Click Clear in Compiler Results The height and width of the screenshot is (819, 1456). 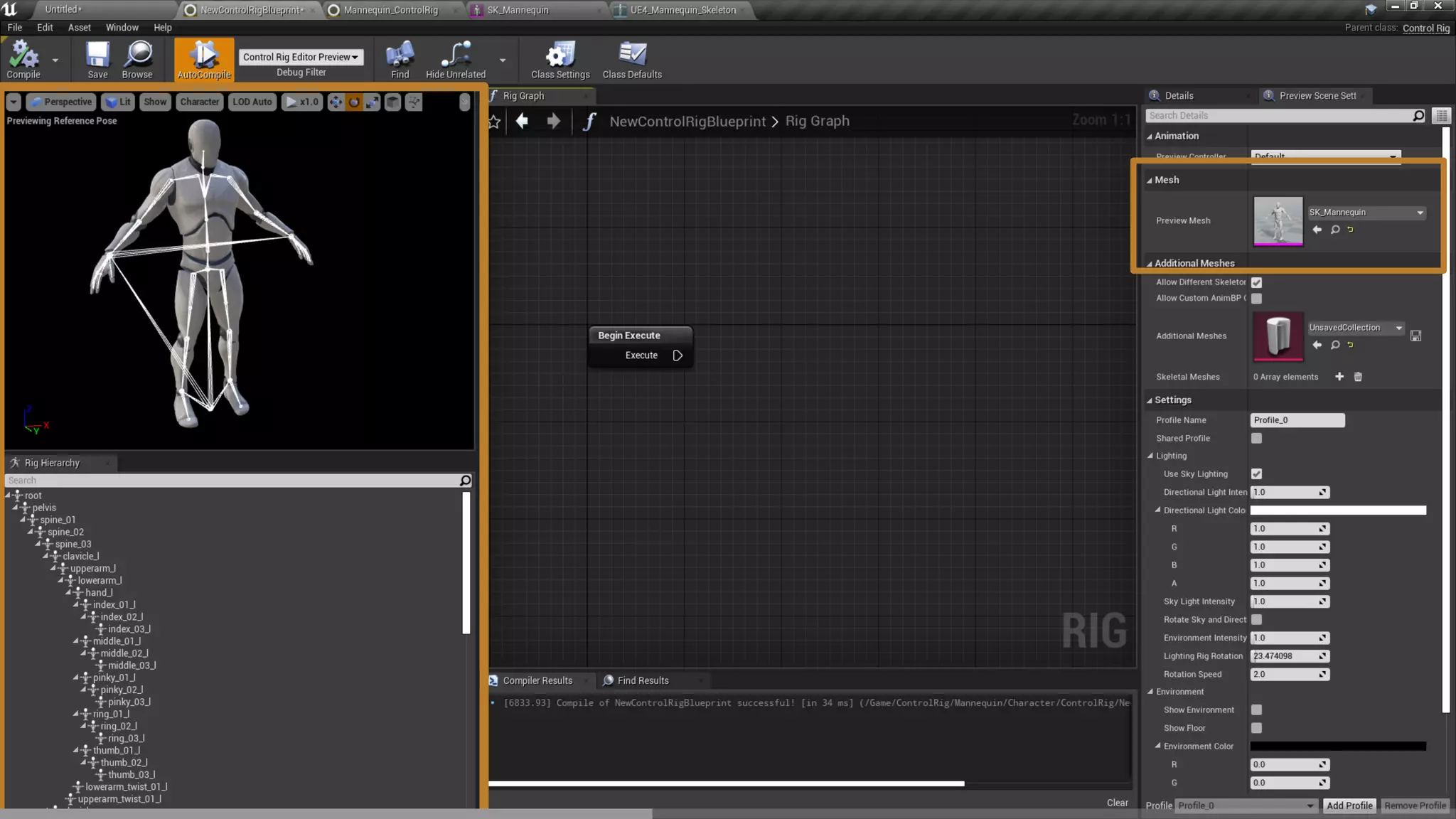pos(1117,803)
